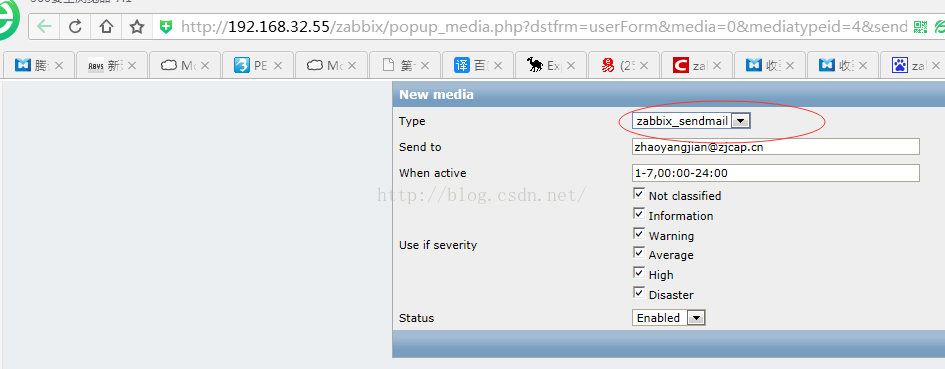Uncheck the Information severity
This screenshot has width=945, height=369.
[639, 214]
